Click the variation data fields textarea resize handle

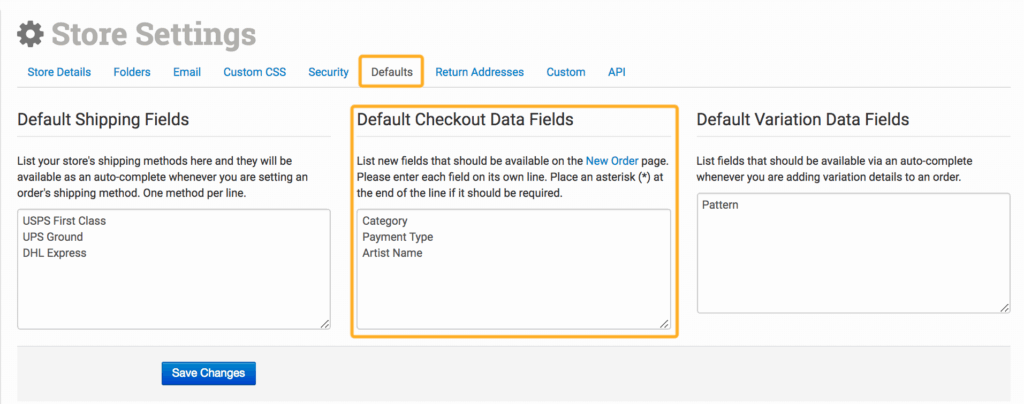pos(1004,308)
